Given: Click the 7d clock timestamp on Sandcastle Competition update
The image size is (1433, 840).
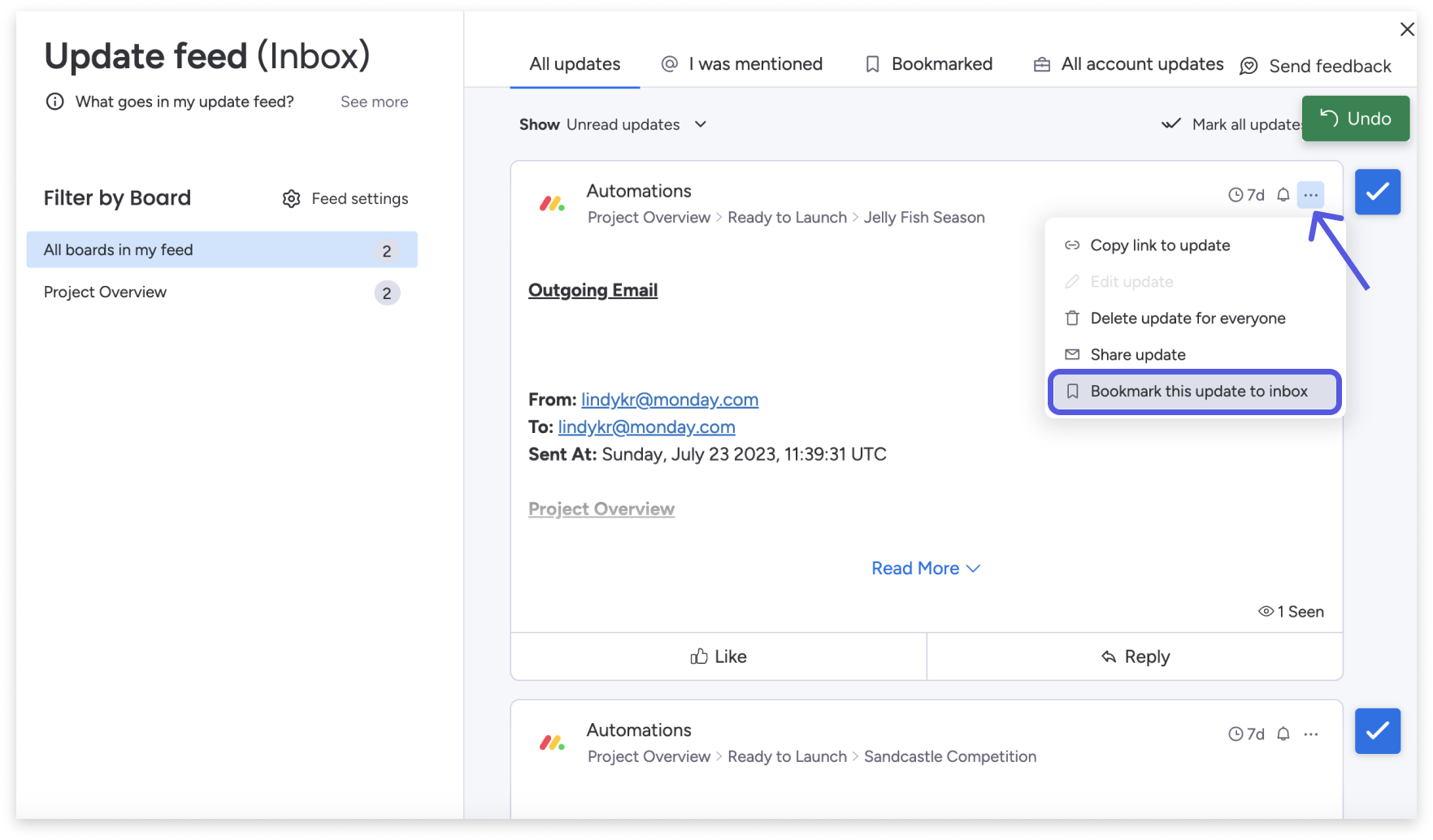Looking at the screenshot, I should (x=1246, y=734).
